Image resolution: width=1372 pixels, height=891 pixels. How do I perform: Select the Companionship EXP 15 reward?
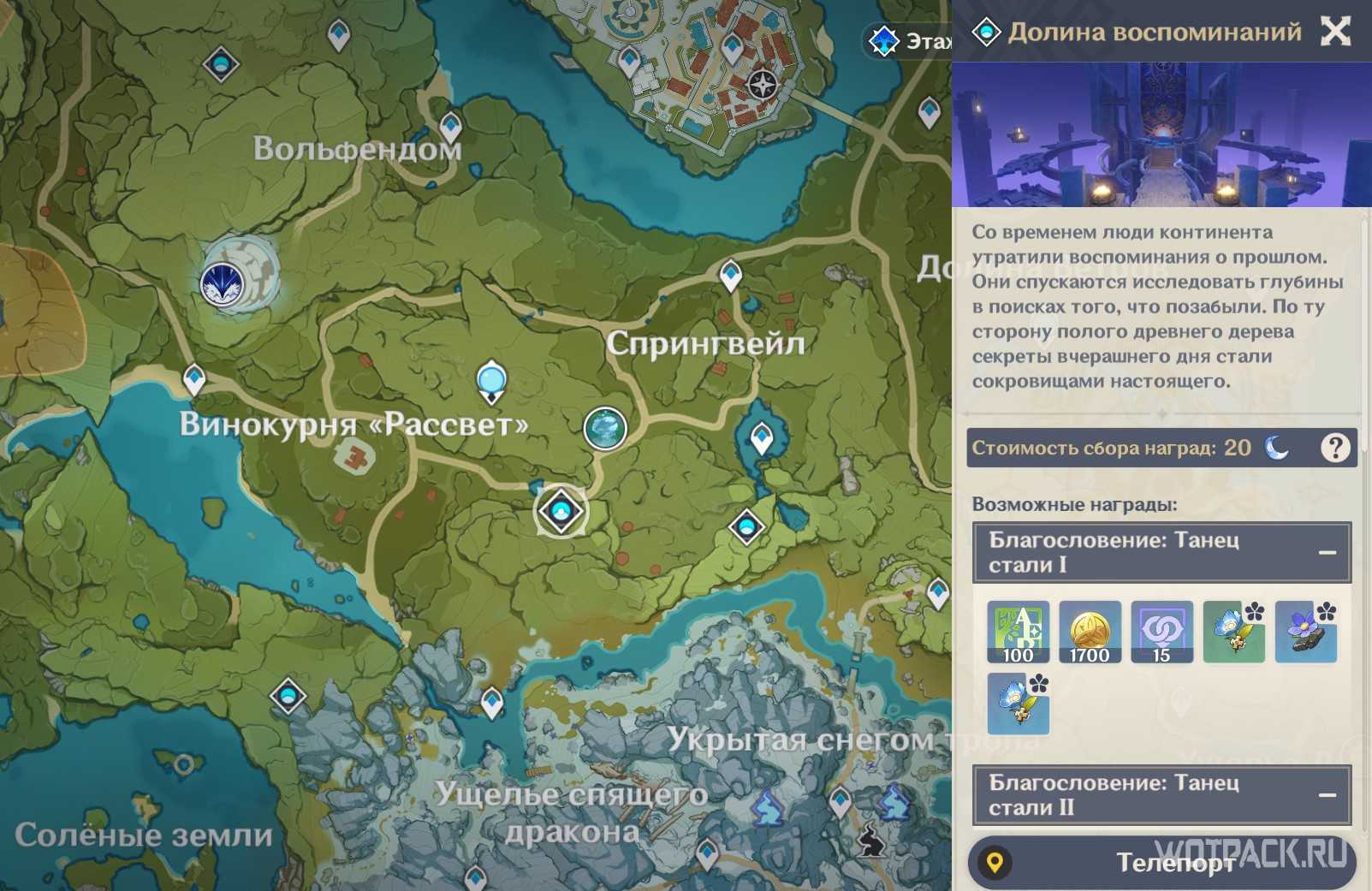coord(1161,632)
